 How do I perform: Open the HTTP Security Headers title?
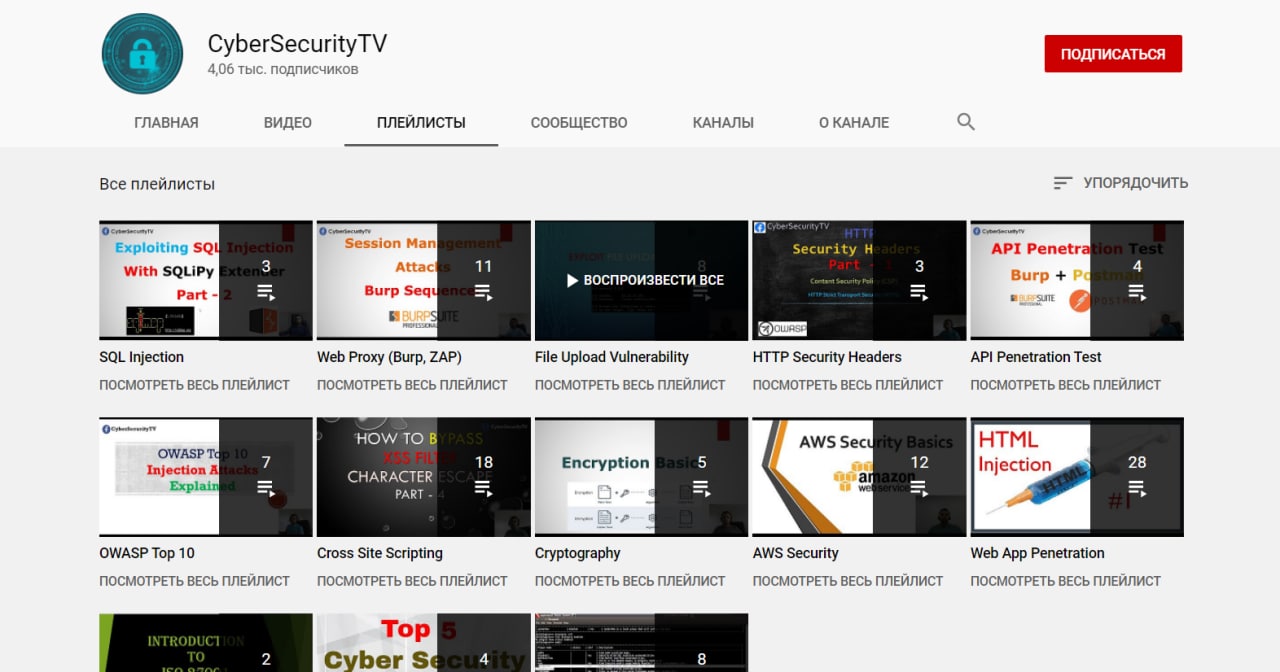(x=827, y=357)
